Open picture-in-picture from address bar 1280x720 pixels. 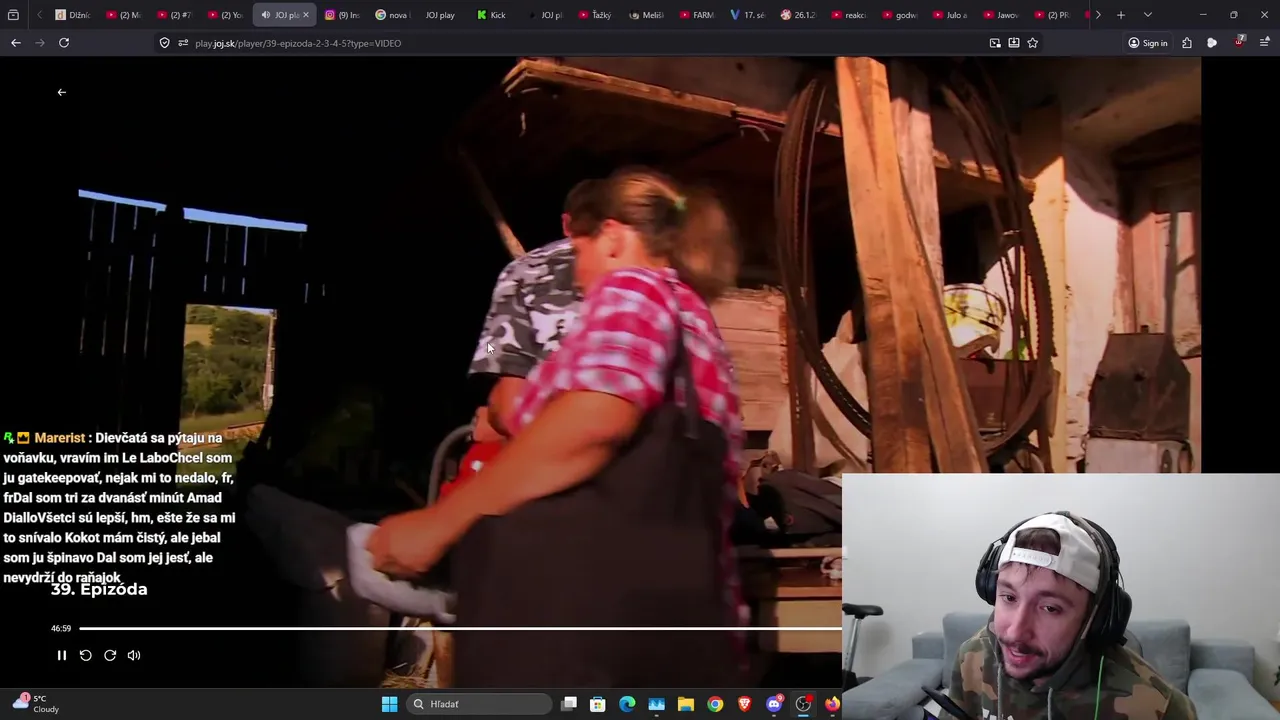995,43
